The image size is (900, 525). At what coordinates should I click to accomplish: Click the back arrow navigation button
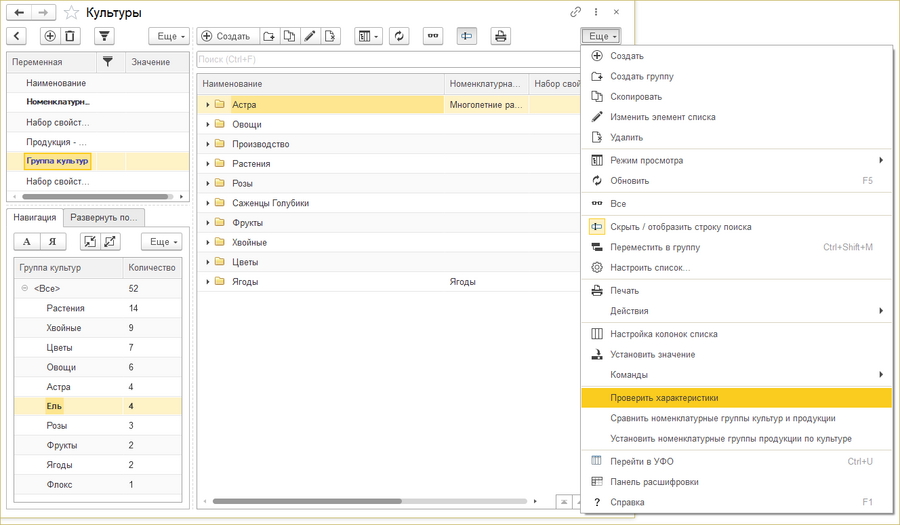pos(18,13)
